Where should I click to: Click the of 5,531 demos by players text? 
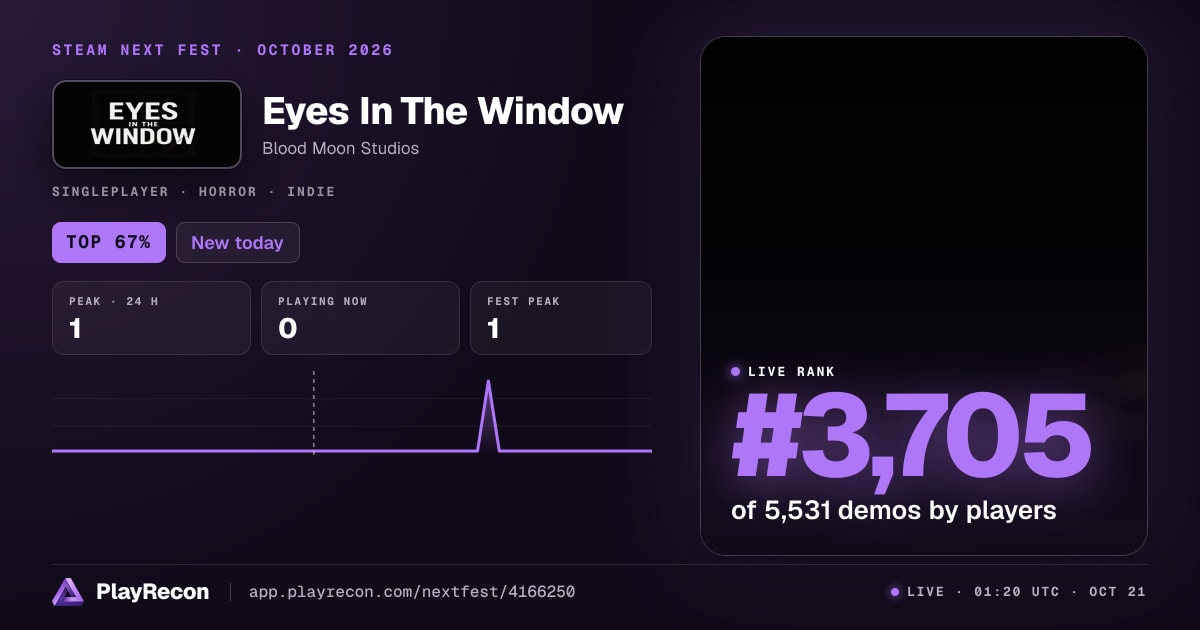(894, 510)
